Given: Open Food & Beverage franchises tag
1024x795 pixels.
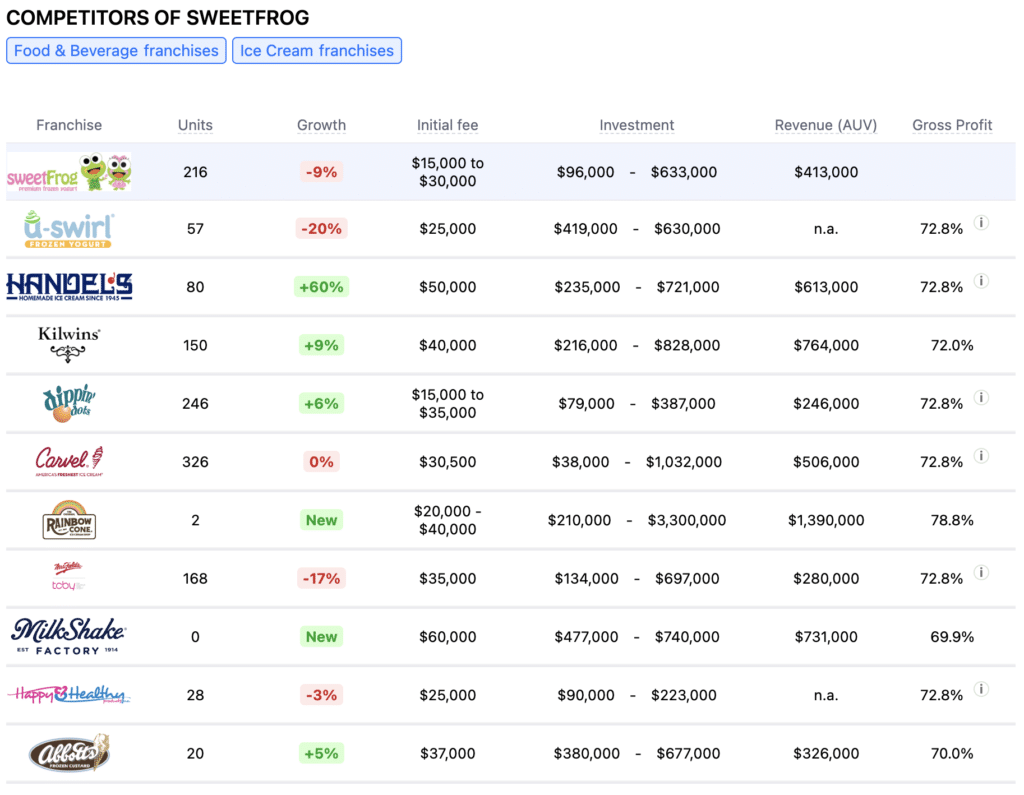Looking at the screenshot, I should click(116, 50).
